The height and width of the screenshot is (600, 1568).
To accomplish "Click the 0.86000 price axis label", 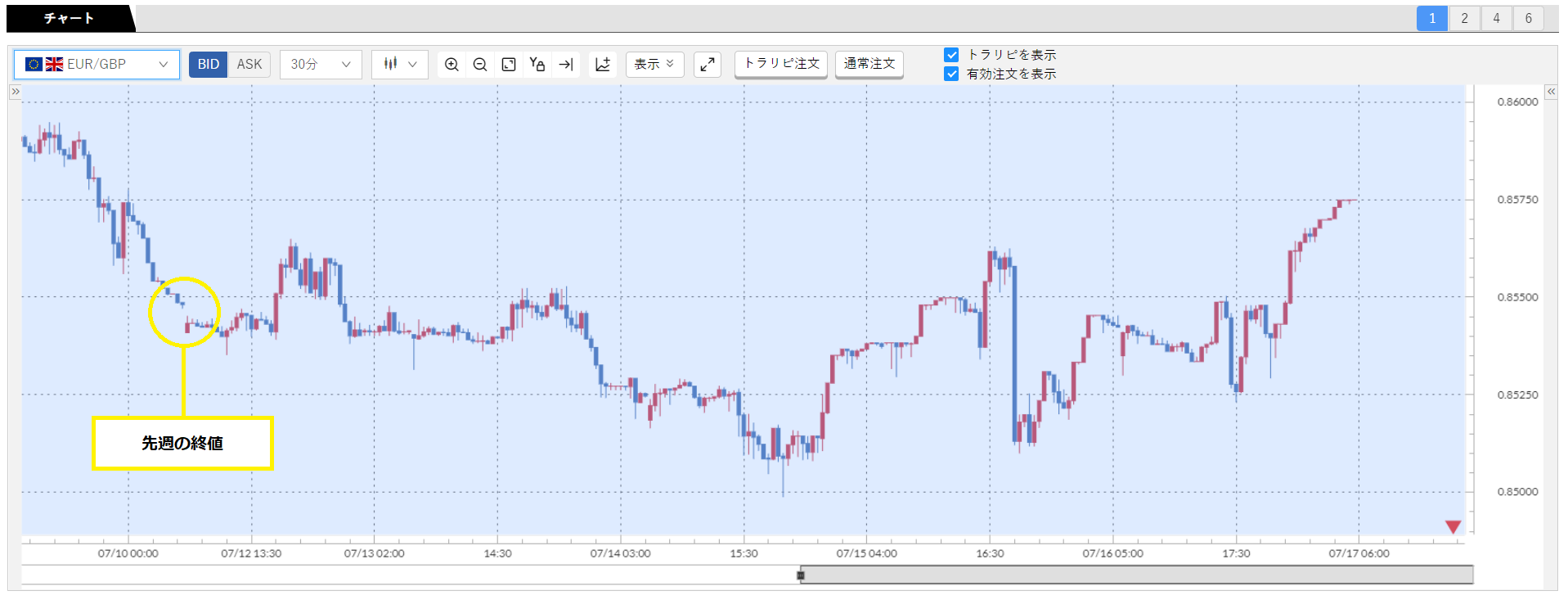I will click(x=1517, y=102).
